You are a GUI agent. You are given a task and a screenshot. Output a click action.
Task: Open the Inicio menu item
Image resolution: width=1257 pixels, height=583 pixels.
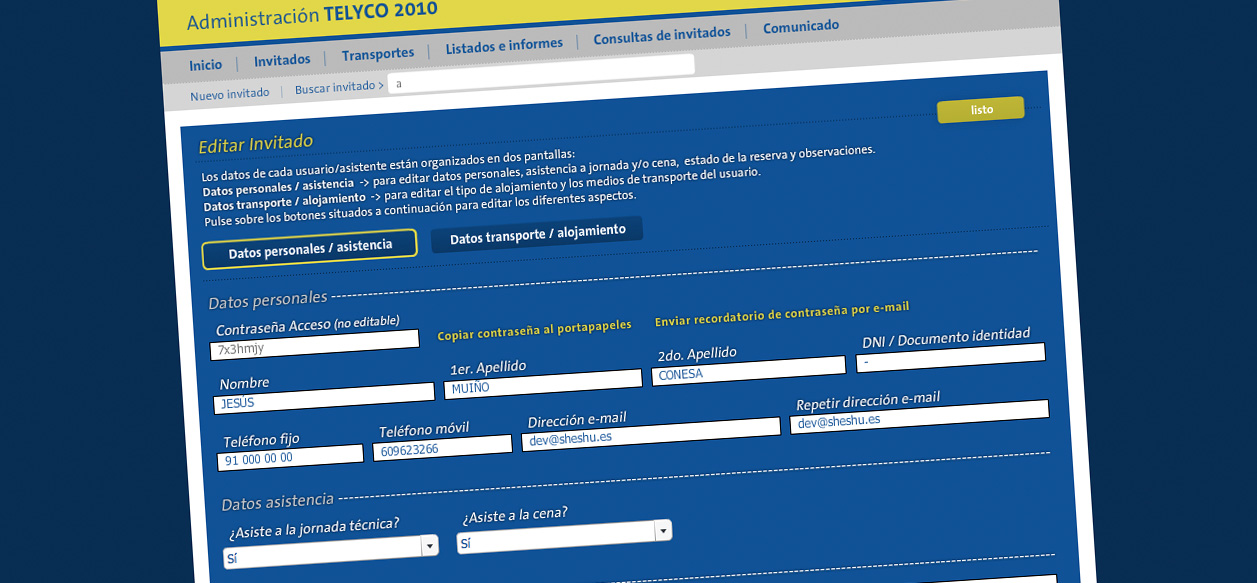[x=205, y=65]
